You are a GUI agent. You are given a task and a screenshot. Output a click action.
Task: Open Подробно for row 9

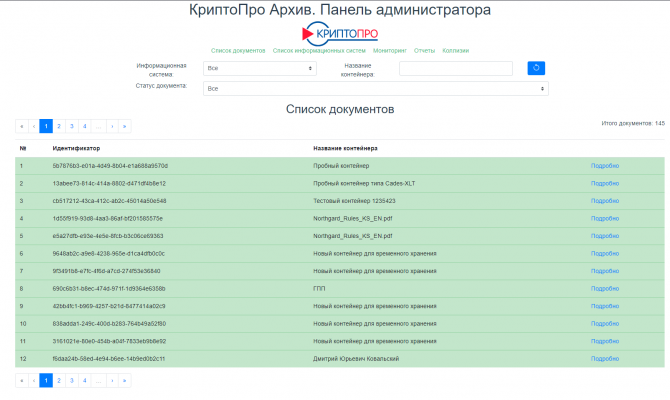[x=605, y=306]
